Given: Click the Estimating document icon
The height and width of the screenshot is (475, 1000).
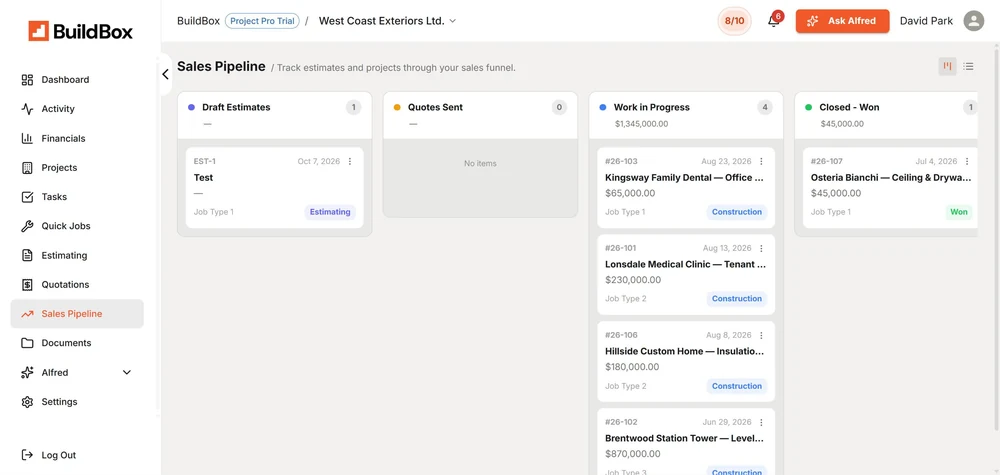Looking at the screenshot, I should coord(27,255).
